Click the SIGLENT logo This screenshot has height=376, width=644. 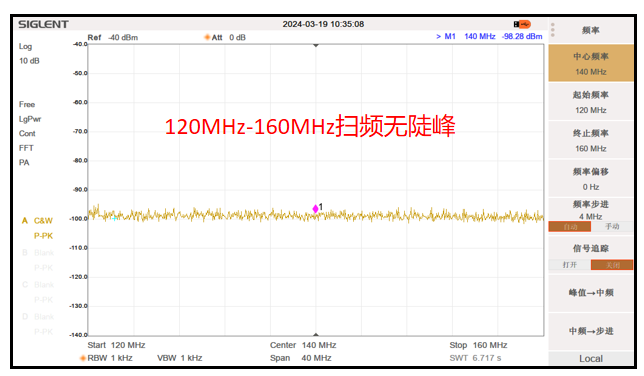tap(43, 24)
